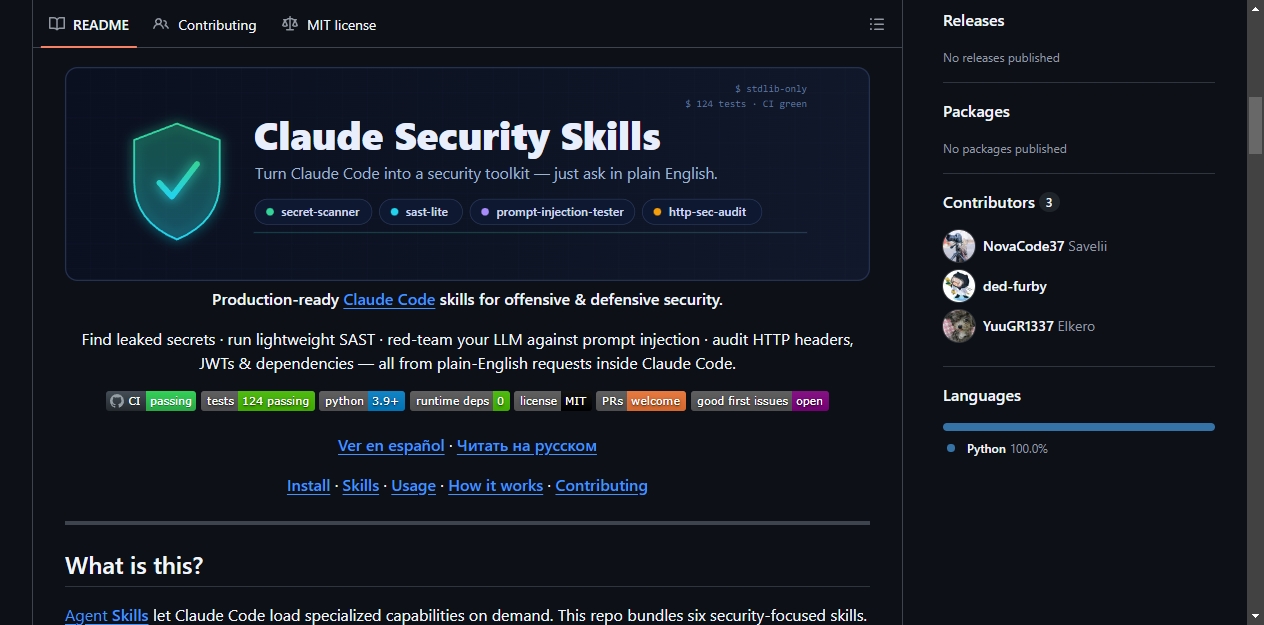Click the Contributors count badge 3

(1049, 202)
